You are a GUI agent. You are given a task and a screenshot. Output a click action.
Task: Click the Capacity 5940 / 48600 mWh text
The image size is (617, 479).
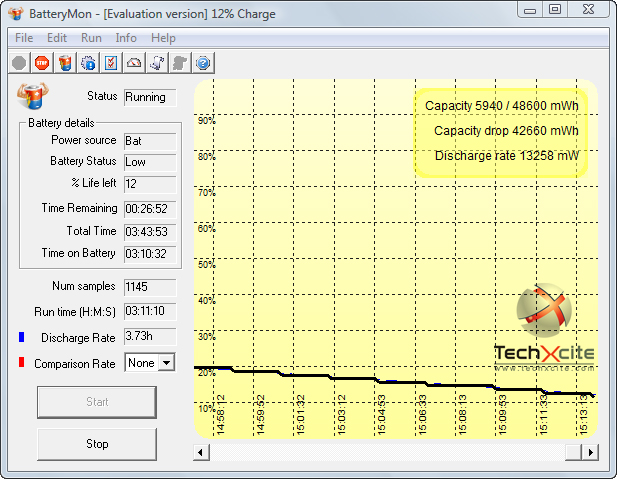coord(502,106)
